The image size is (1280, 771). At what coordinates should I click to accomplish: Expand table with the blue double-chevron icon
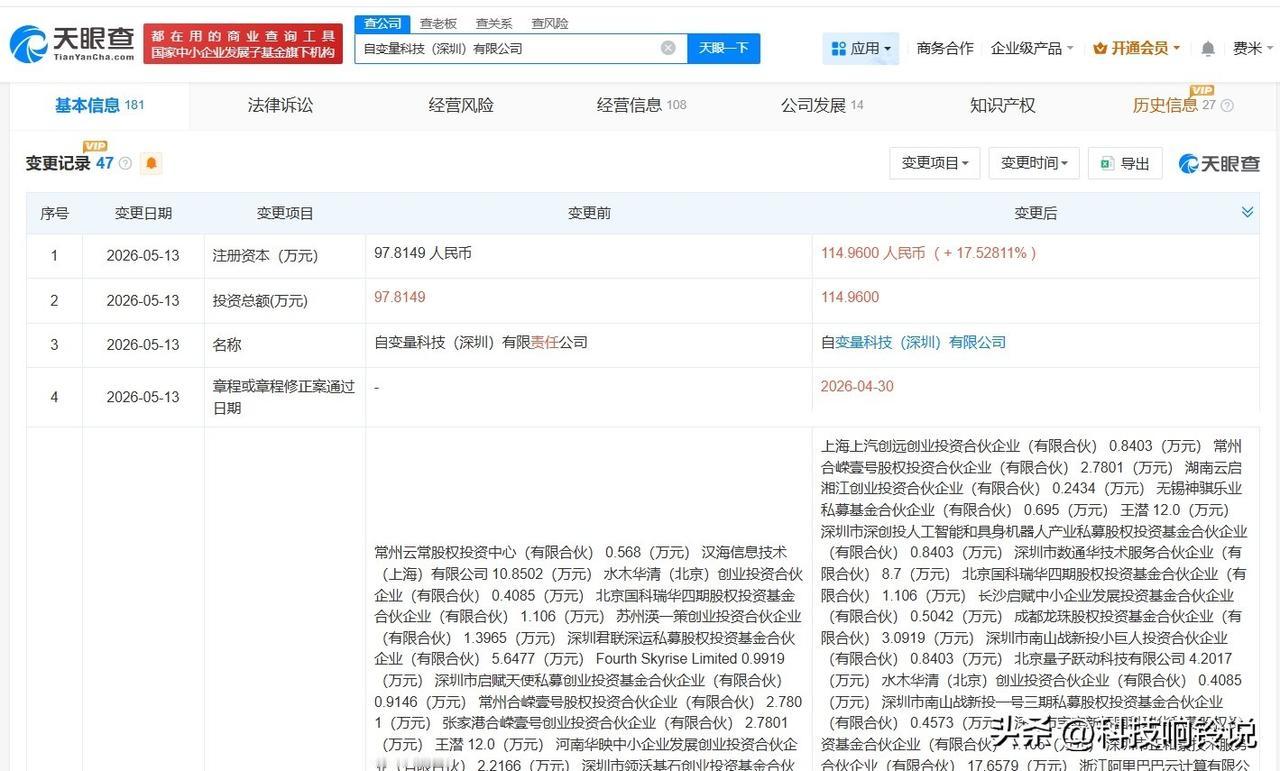pyautogui.click(x=1247, y=212)
